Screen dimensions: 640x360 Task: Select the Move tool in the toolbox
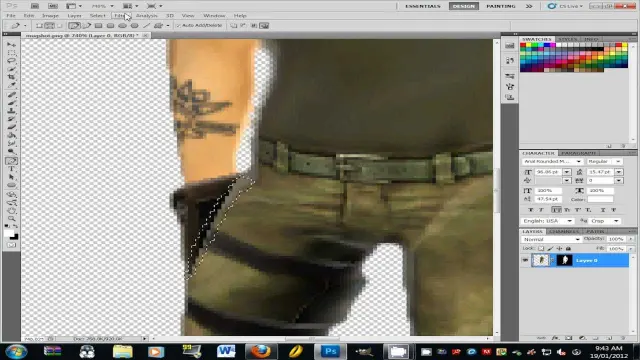tap(11, 44)
